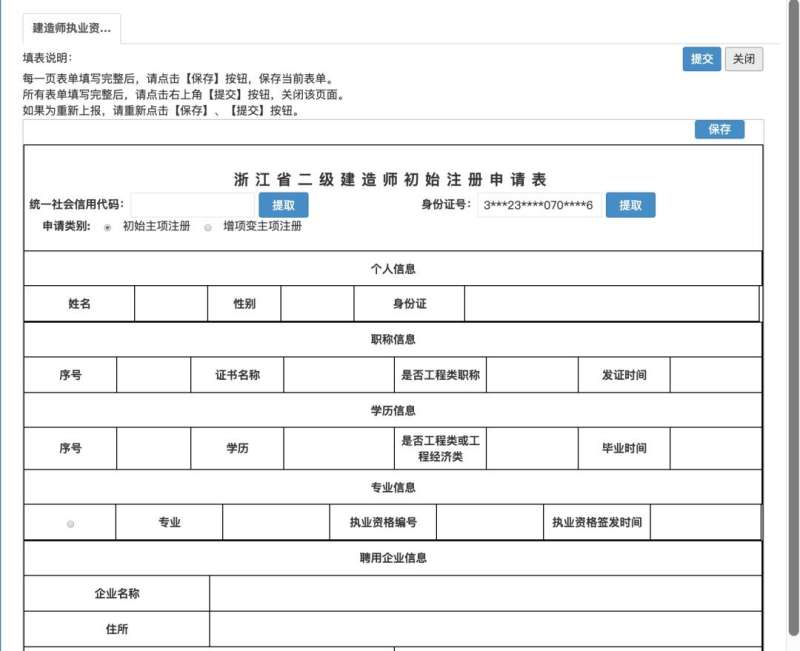Viewport: 800px width, 651px height.
Task: Click 提取 beside the 身份证号 field
Action: 630,204
